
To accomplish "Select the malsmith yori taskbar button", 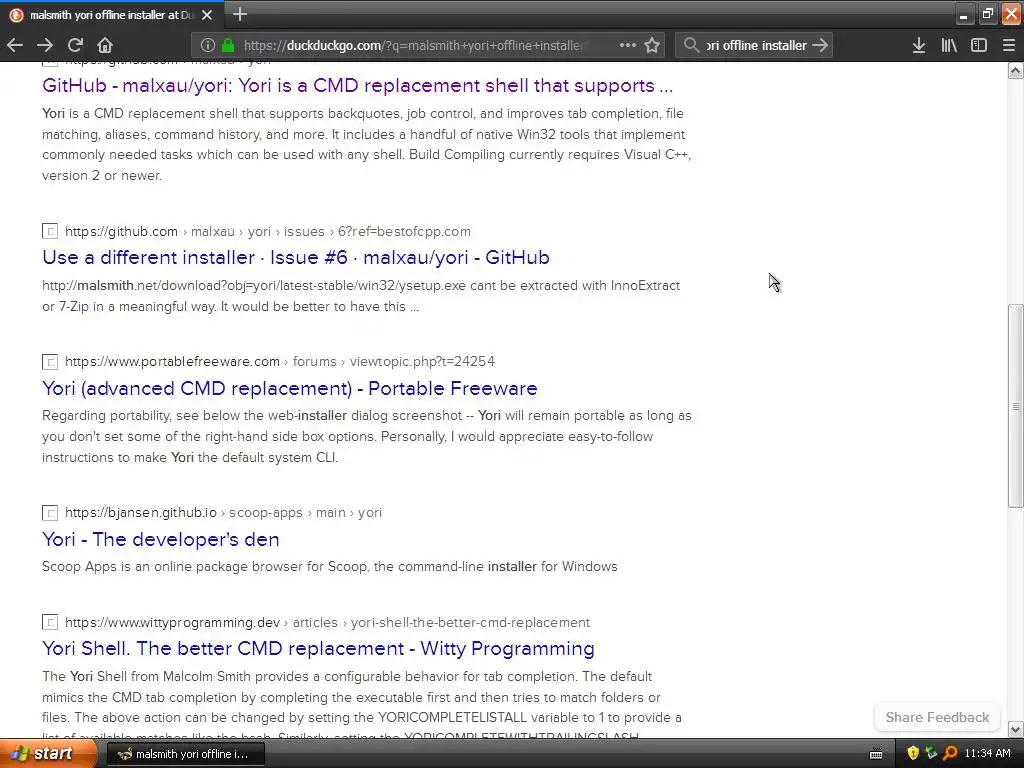I will pyautogui.click(x=185, y=754).
